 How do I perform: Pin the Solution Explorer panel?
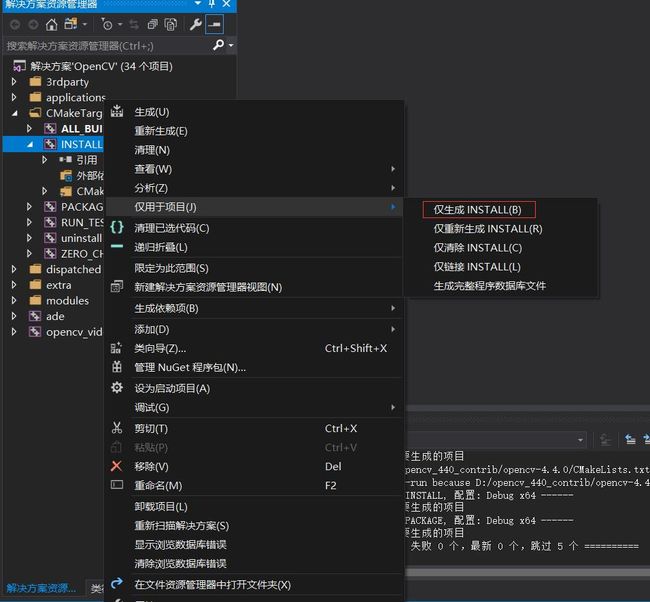coord(211,5)
